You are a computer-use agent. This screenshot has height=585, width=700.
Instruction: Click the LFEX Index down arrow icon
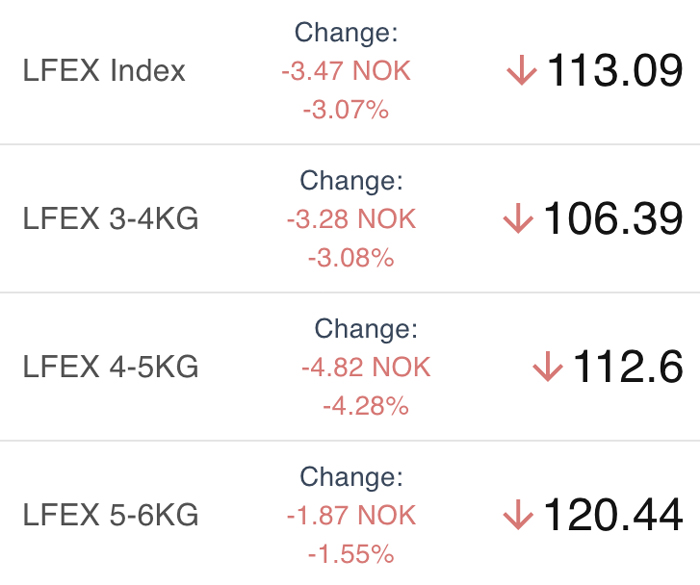point(521,71)
